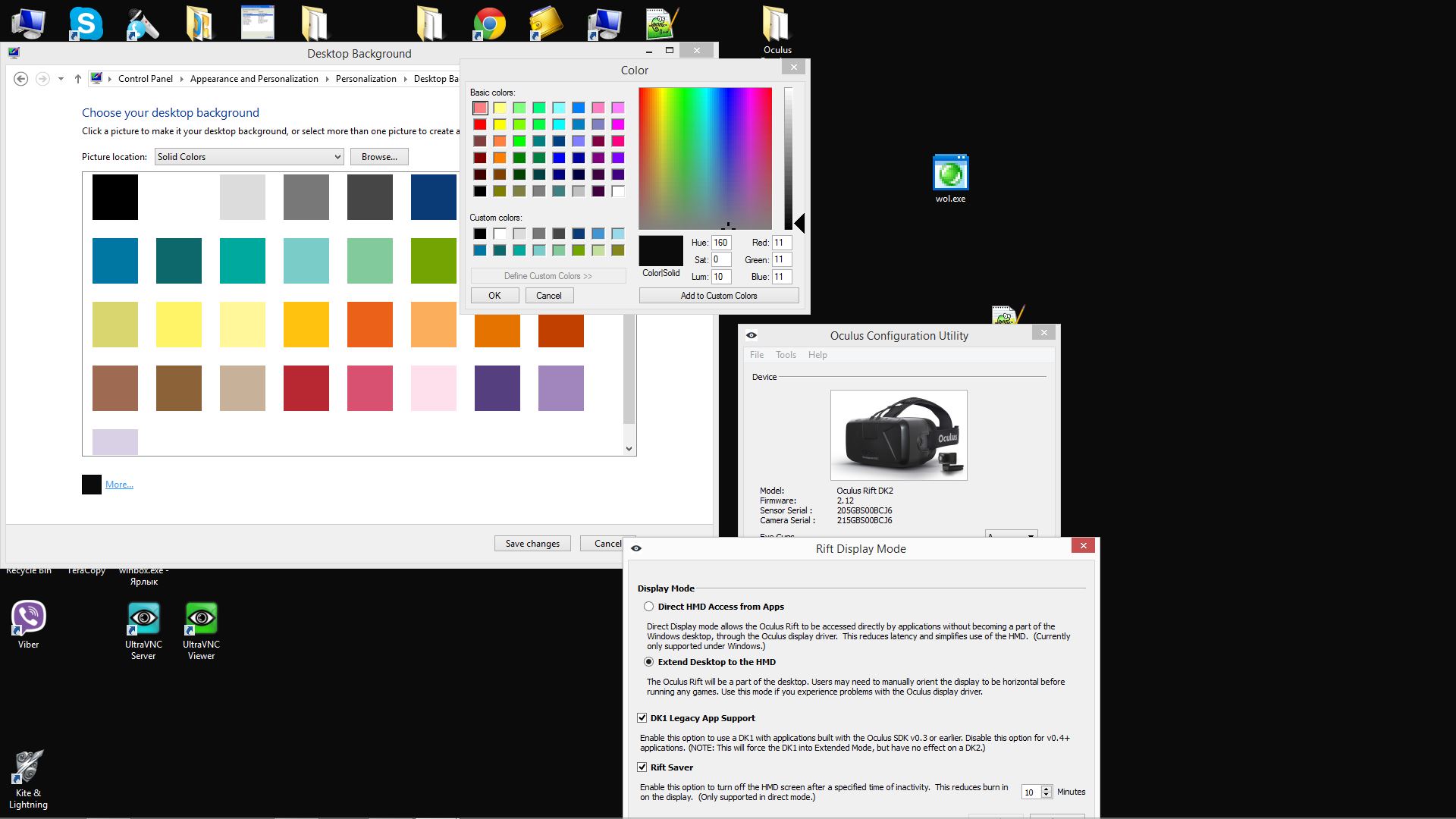The image size is (1456, 819).
Task: Click Oculus Configuration Utility eye icon
Action: tap(752, 335)
